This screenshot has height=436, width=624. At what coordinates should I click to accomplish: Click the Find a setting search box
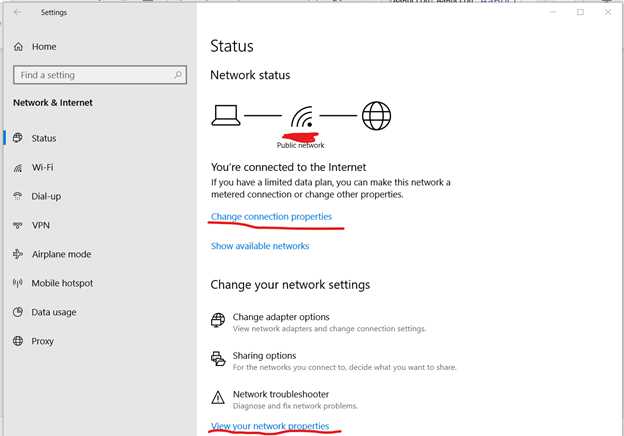tap(100, 75)
